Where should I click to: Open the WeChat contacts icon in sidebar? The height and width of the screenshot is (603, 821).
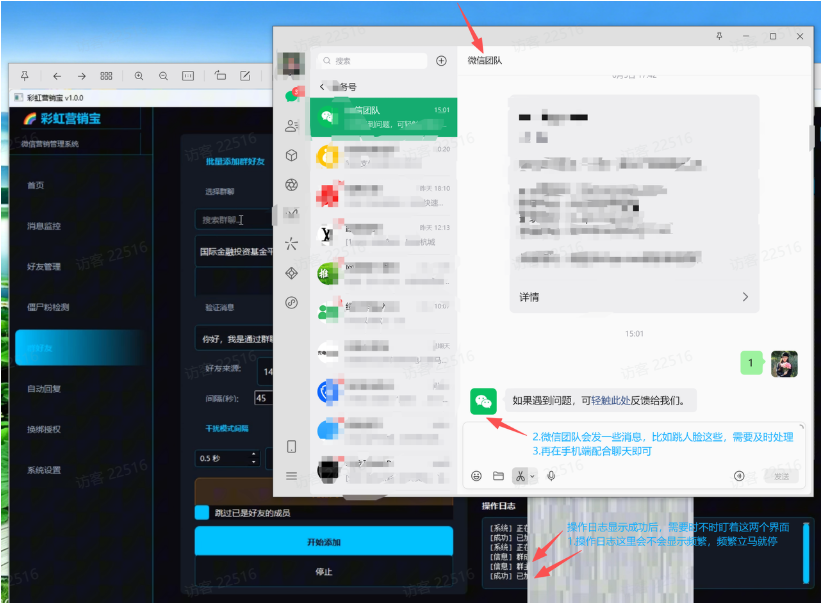point(292,126)
